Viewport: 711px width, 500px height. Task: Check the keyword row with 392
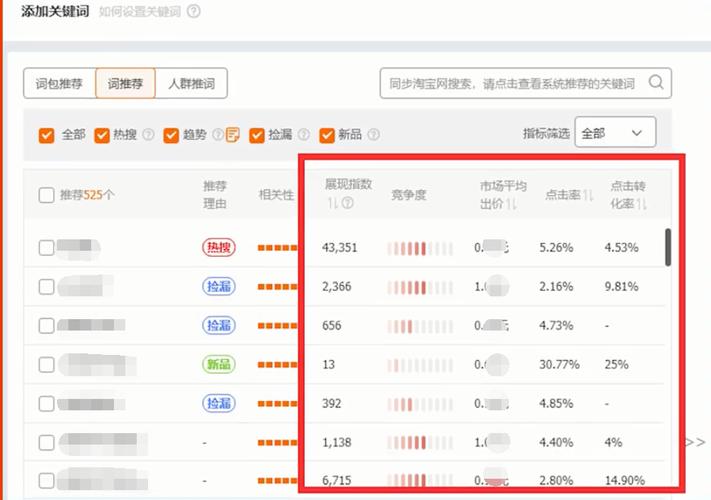[x=46, y=403]
